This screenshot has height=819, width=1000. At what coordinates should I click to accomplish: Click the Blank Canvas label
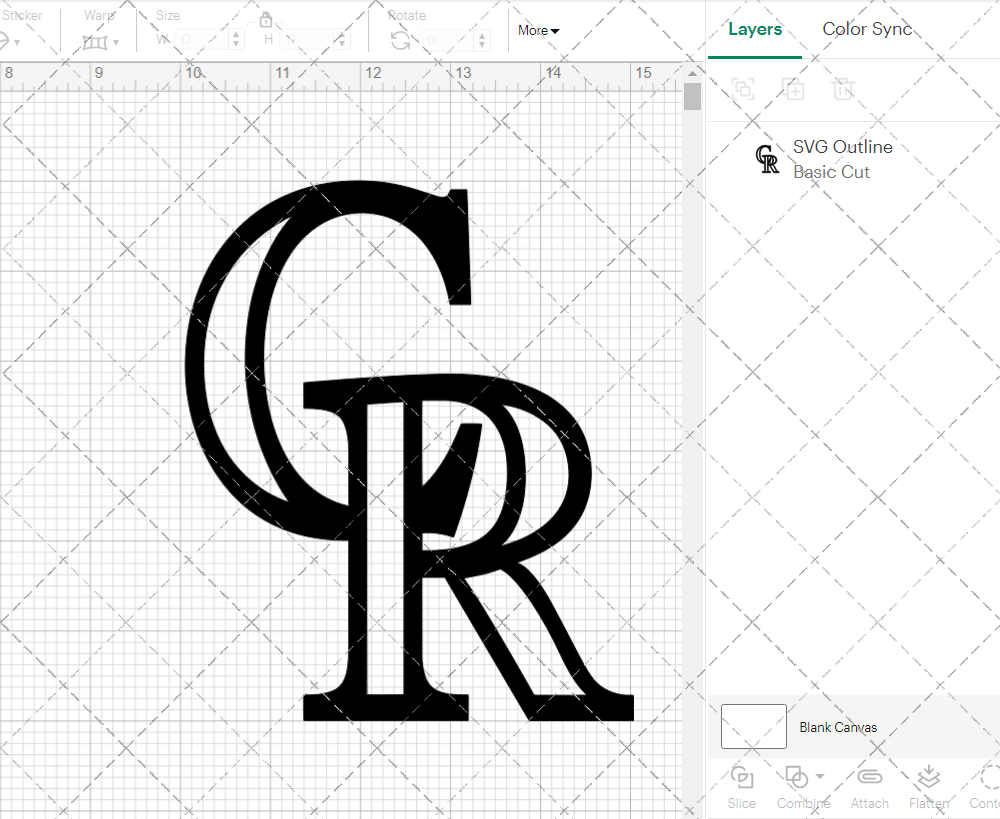838,727
